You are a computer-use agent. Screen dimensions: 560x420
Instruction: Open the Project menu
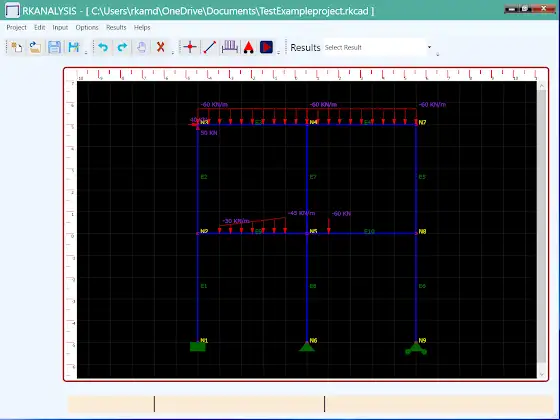[16, 28]
